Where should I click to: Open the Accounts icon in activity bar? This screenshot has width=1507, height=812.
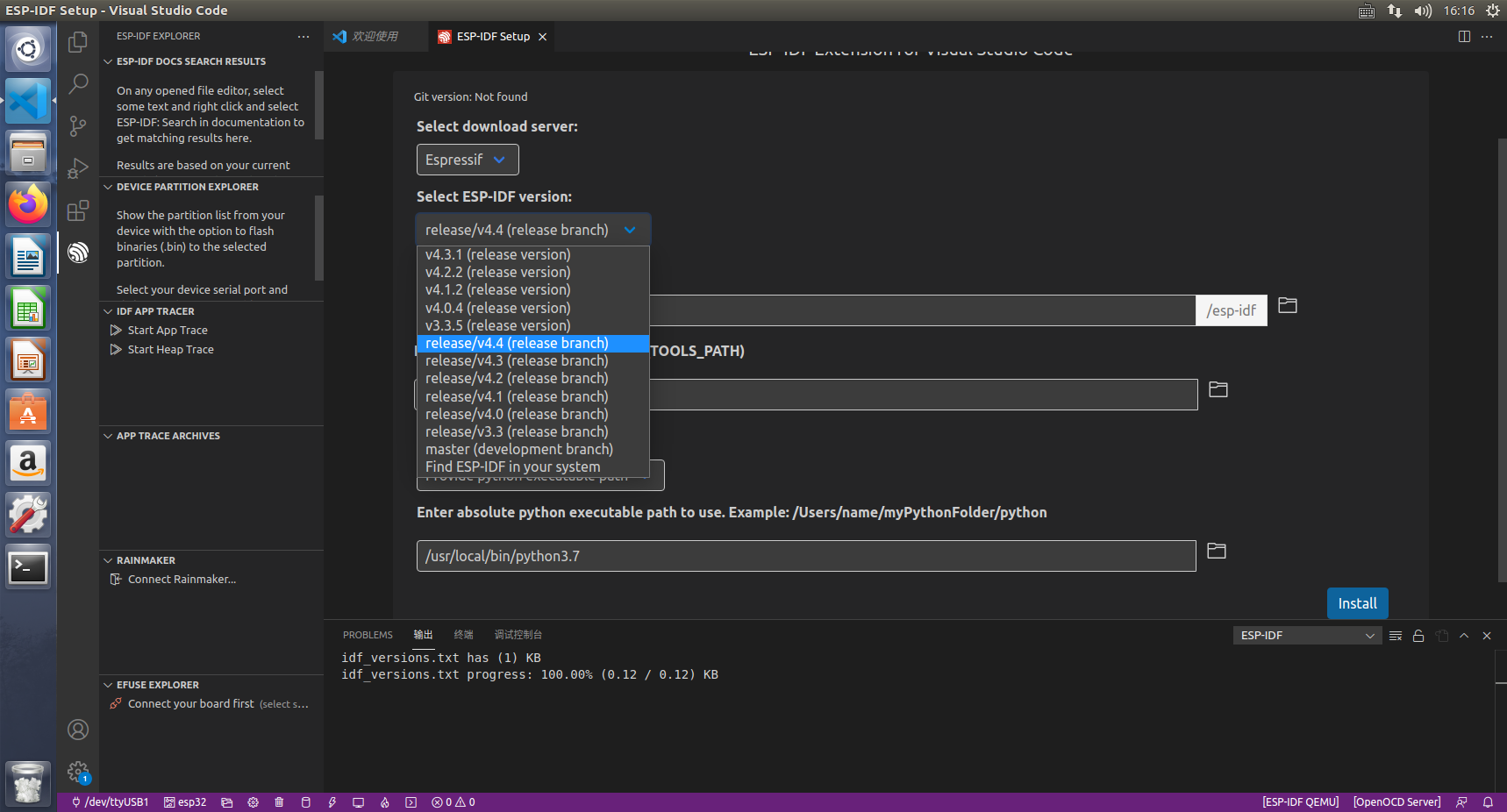[x=78, y=730]
